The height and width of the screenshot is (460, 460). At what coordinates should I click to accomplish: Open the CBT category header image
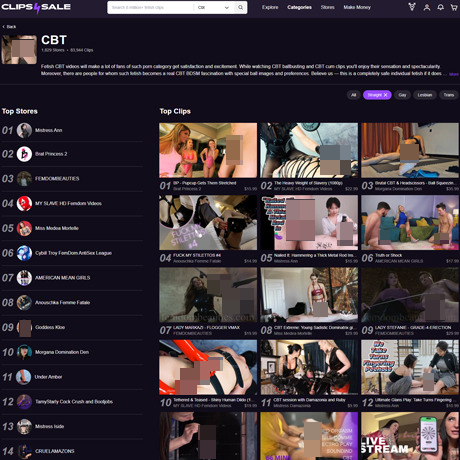tap(19, 50)
